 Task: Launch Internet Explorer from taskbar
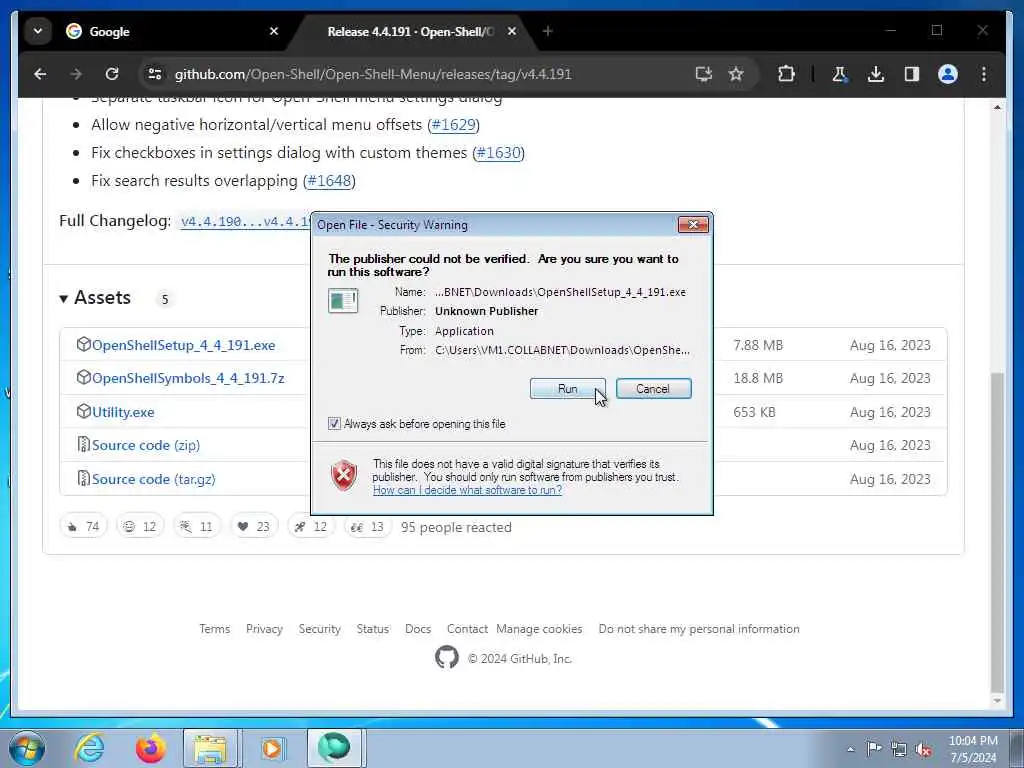89,748
